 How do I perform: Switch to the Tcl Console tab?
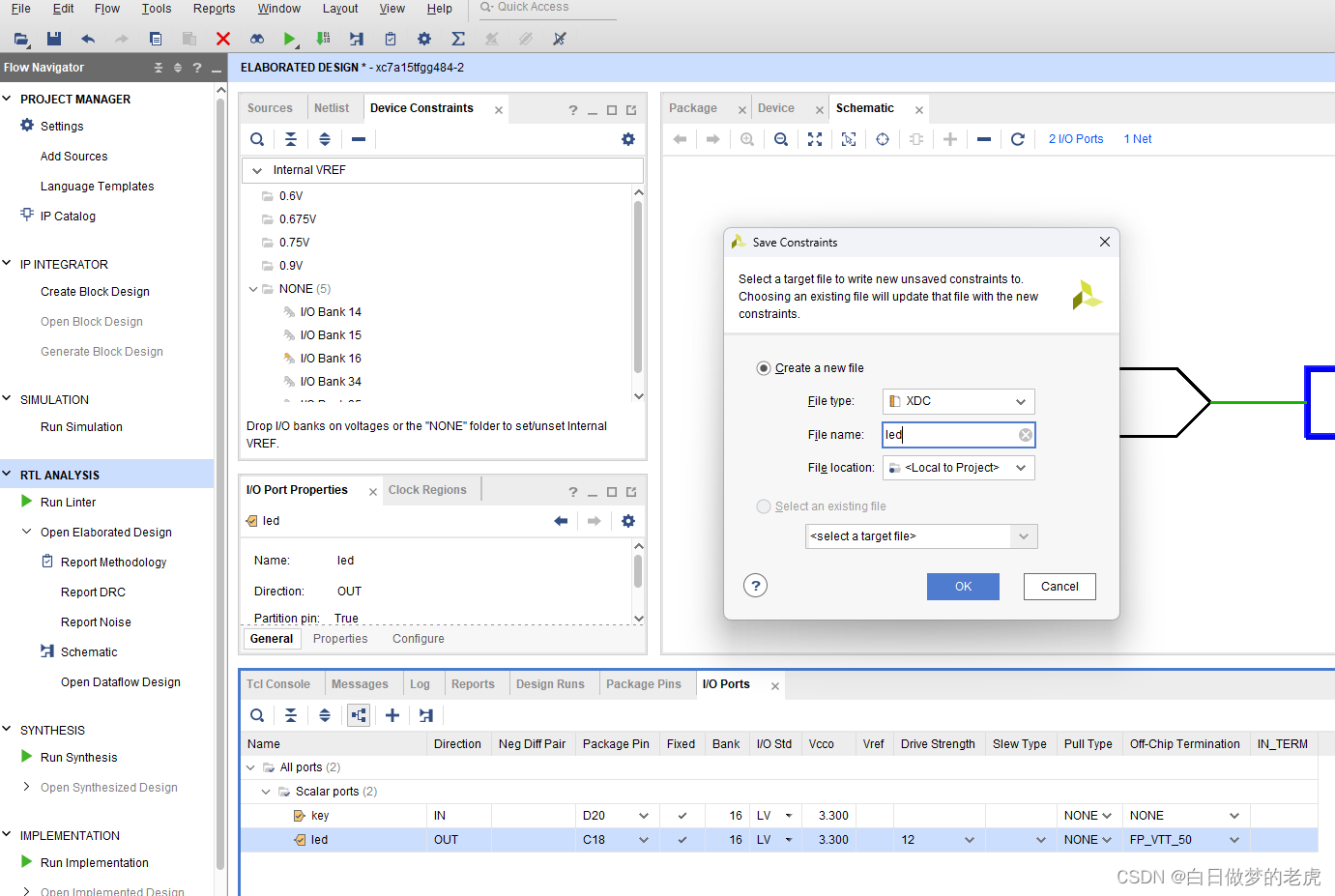(278, 684)
